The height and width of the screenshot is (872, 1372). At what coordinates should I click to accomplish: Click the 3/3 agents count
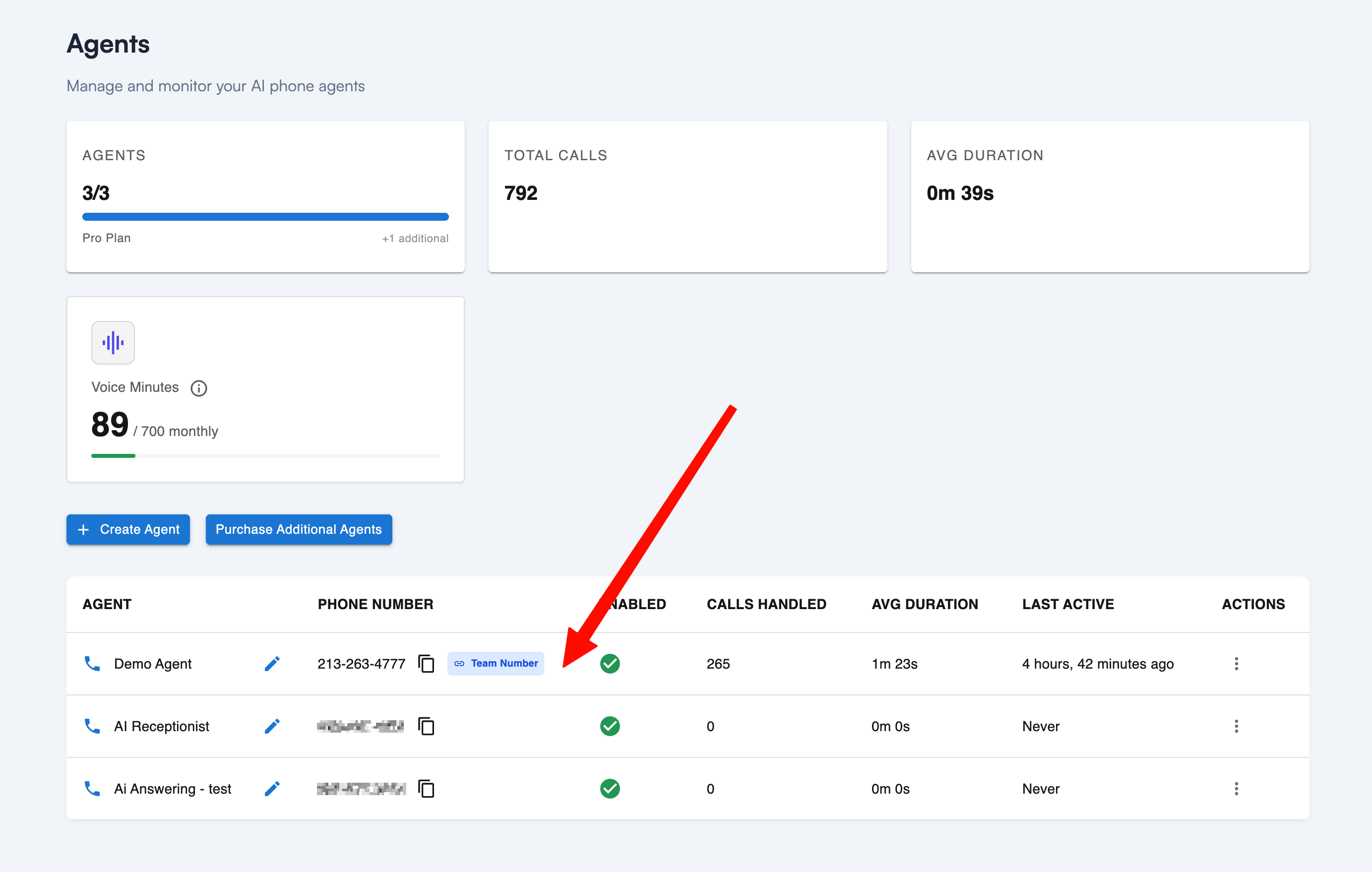(96, 193)
